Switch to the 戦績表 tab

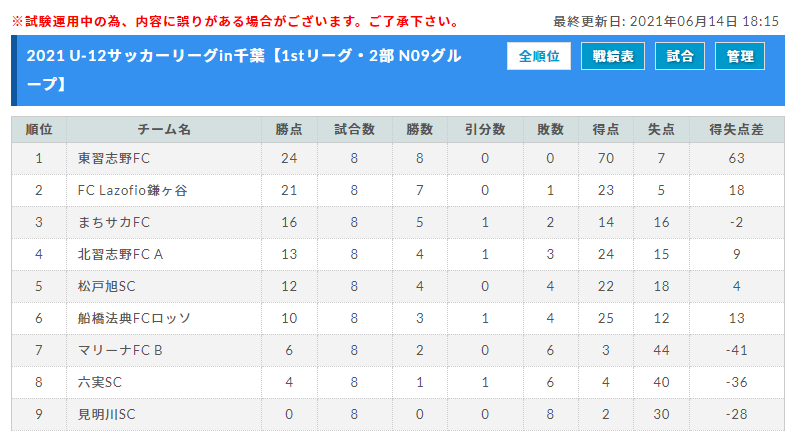pos(613,56)
